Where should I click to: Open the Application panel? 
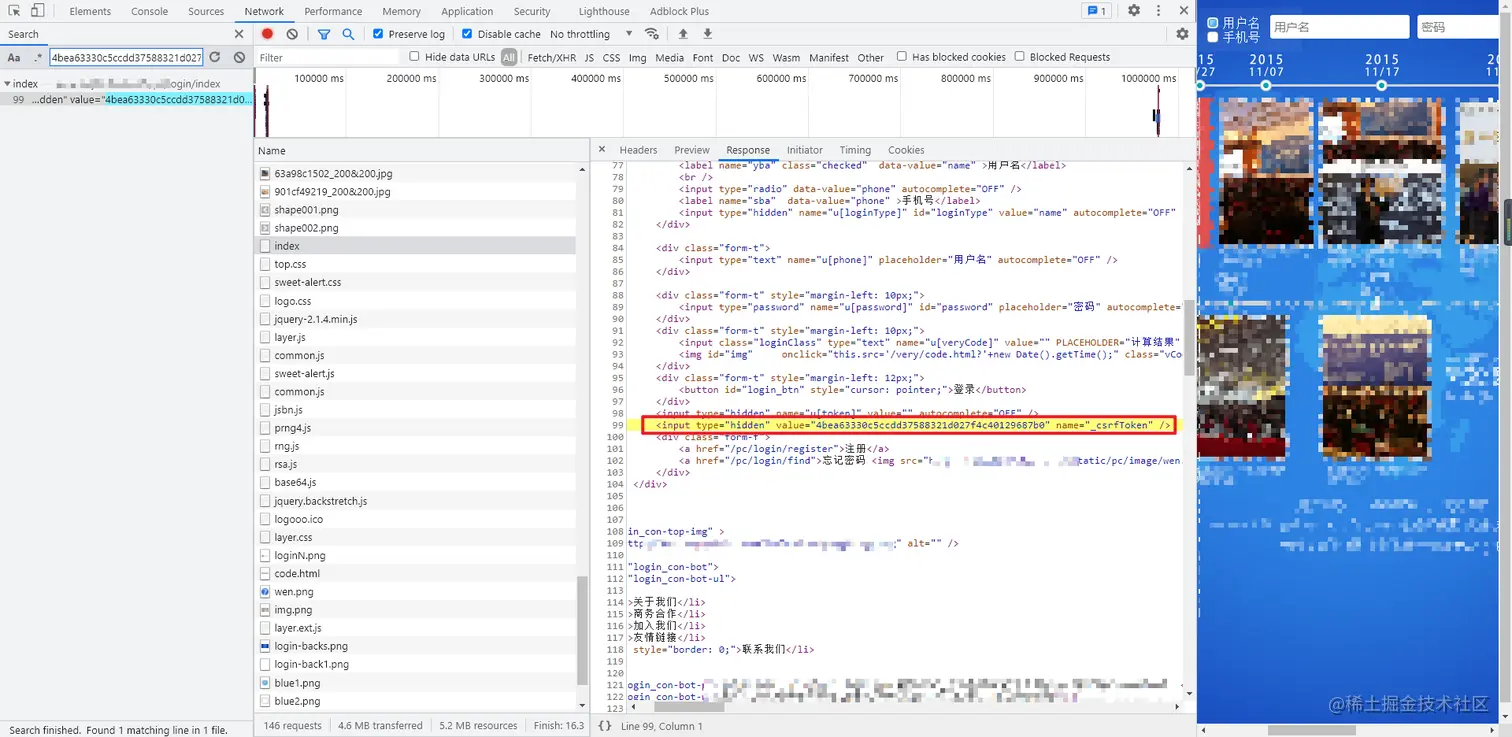(467, 11)
